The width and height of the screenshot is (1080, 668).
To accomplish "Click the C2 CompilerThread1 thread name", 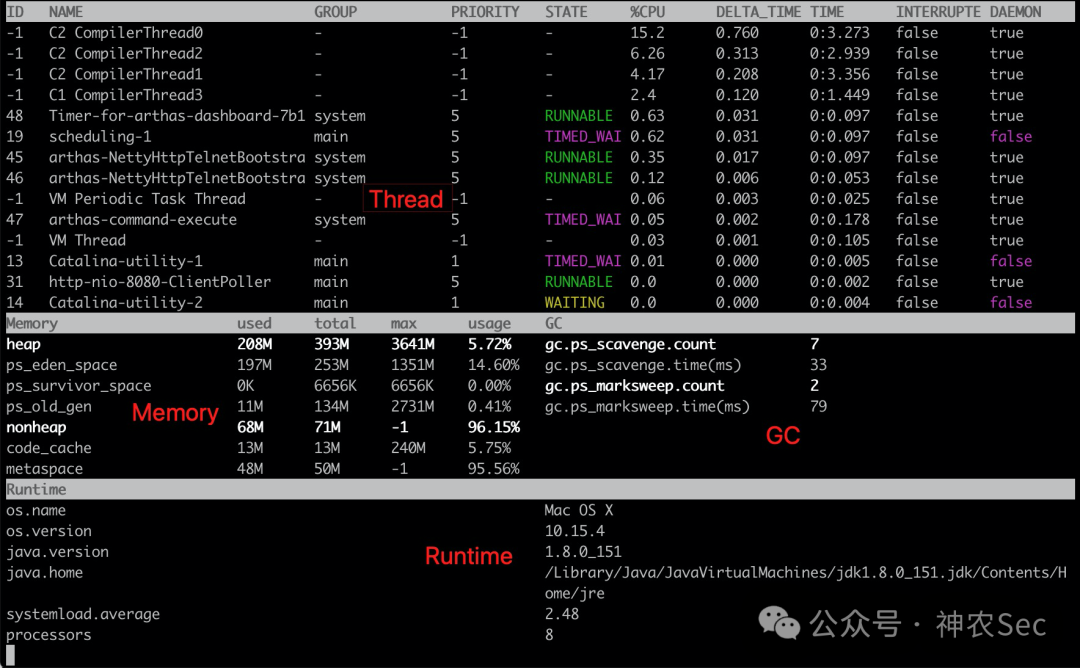I will [125, 74].
